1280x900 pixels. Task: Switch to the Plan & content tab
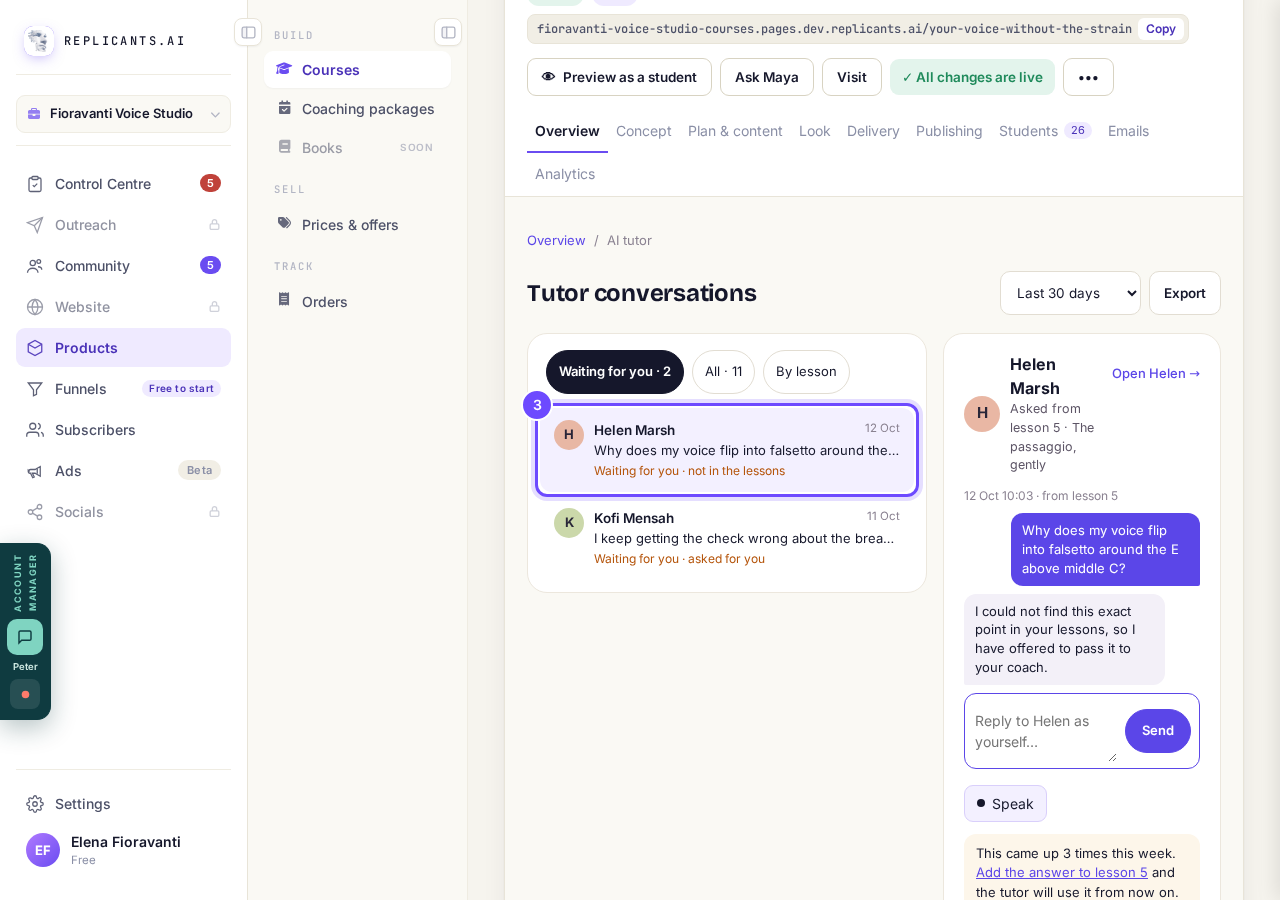point(735,131)
